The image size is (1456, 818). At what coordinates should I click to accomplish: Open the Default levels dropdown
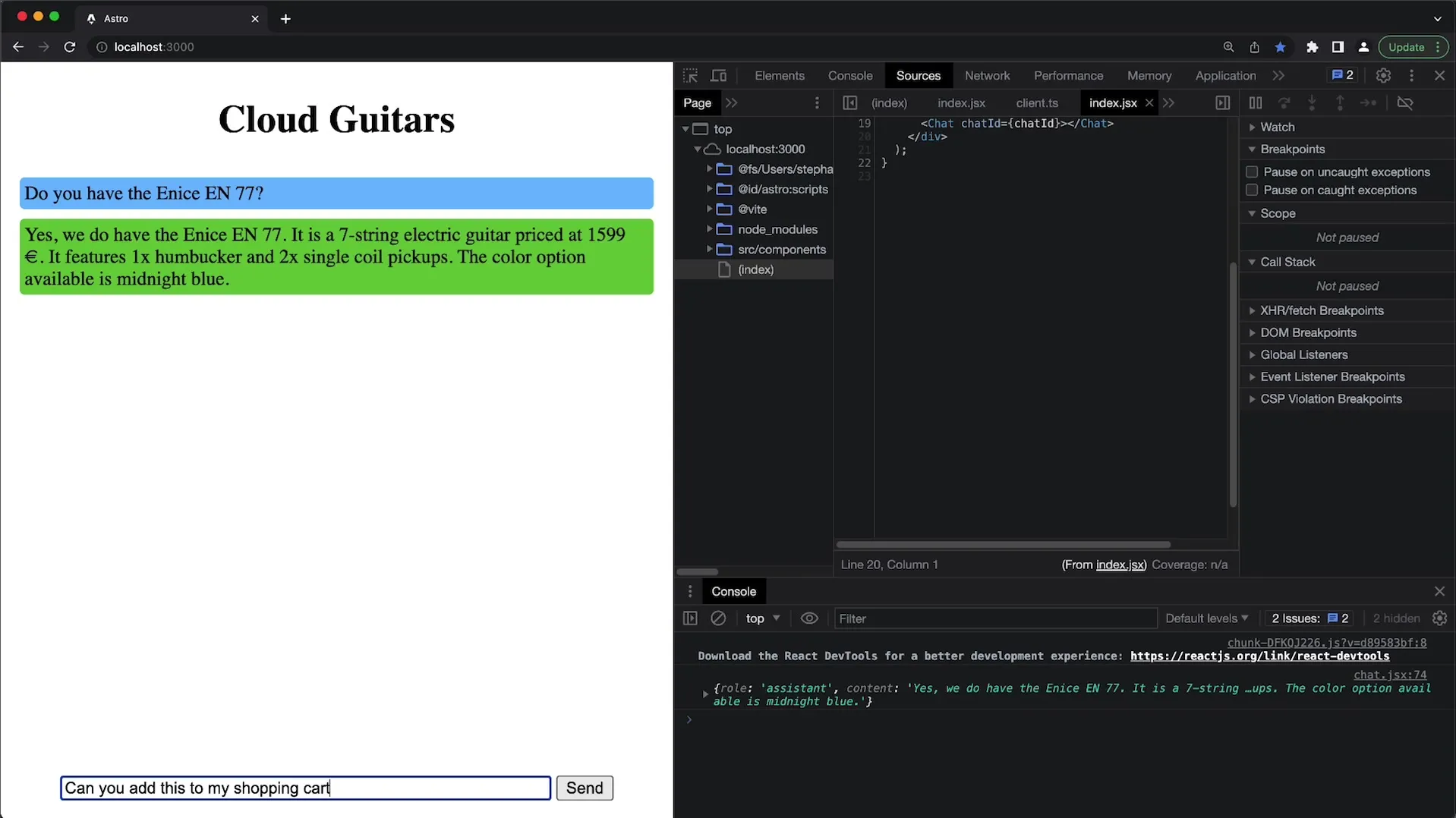(1206, 618)
